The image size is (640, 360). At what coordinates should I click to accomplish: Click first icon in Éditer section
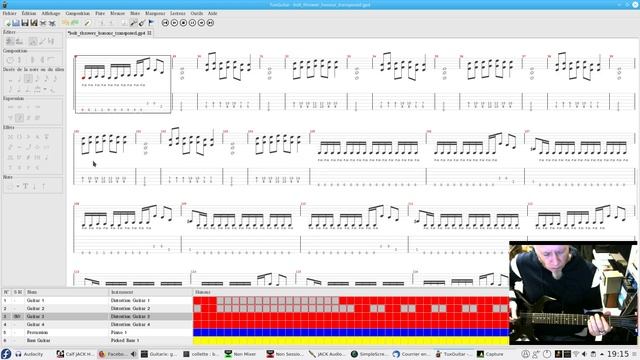click(x=10, y=41)
